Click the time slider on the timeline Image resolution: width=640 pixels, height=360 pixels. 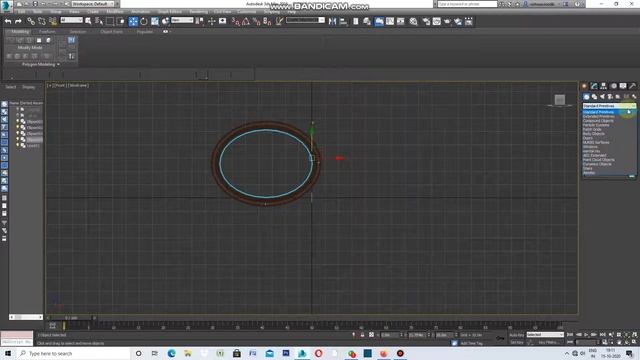71,318
